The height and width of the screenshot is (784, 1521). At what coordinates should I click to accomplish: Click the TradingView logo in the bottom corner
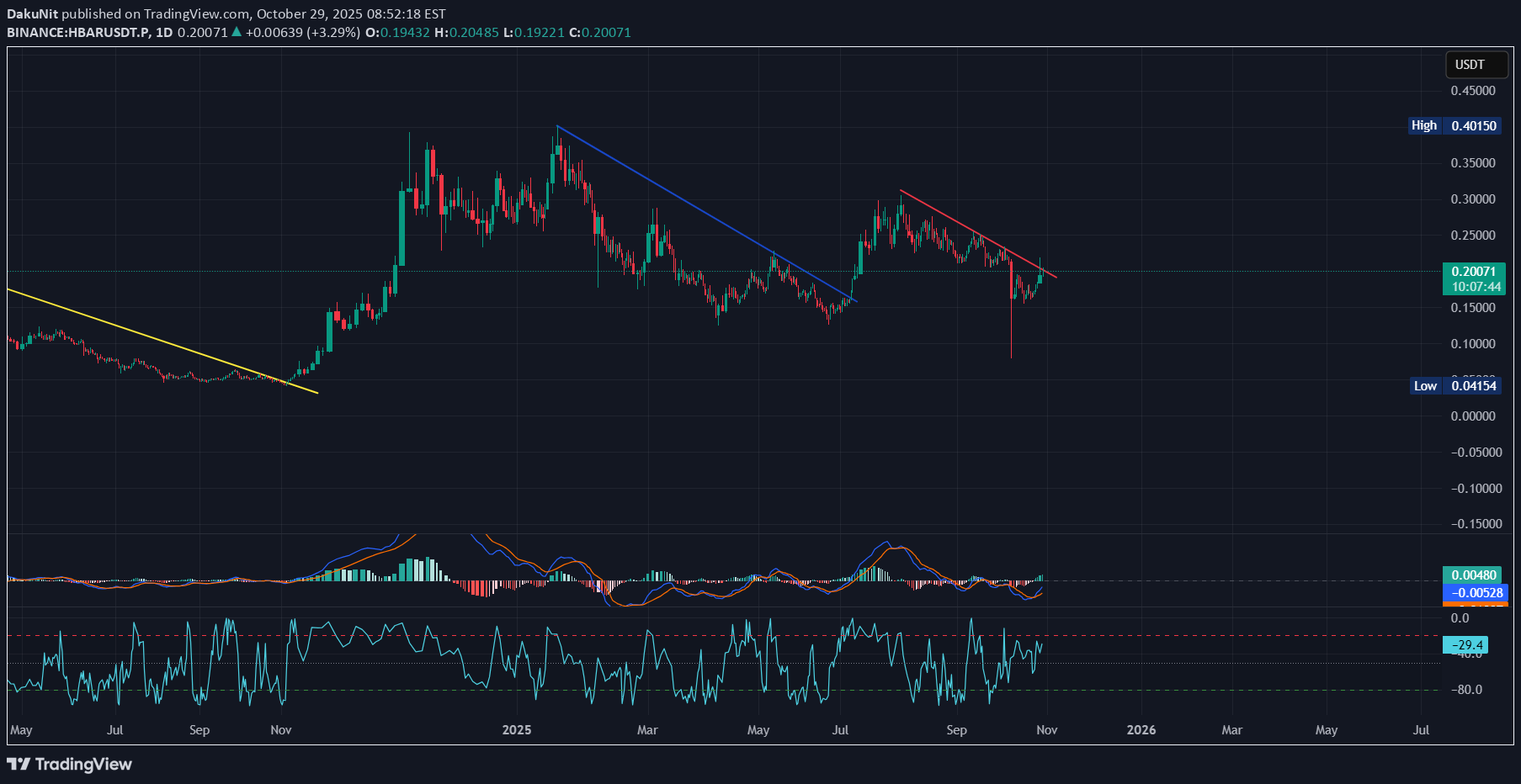(x=69, y=764)
